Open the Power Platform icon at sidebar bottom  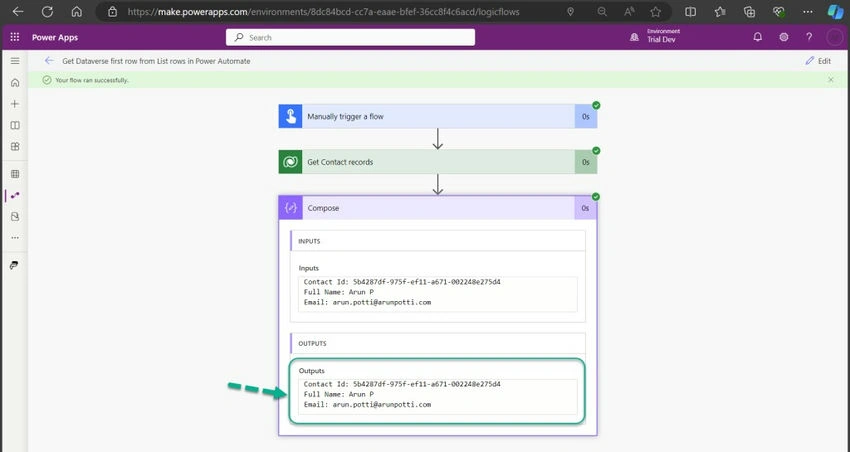(x=14, y=265)
